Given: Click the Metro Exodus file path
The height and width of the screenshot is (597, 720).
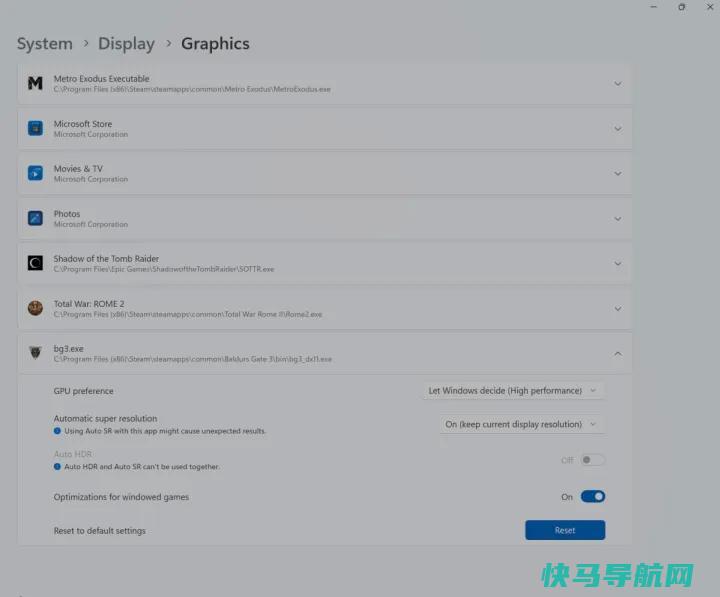Looking at the screenshot, I should [192, 89].
